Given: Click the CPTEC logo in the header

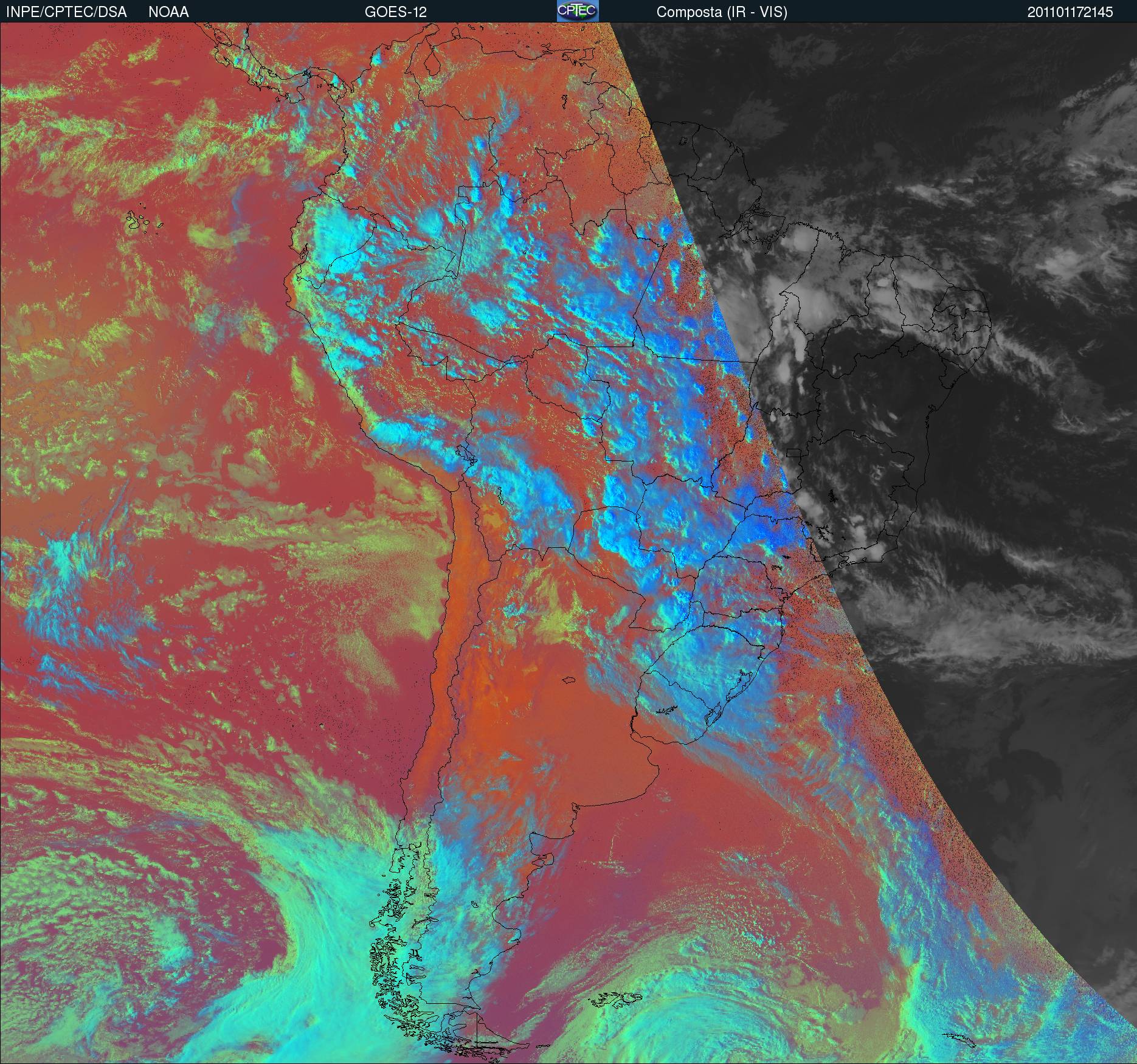Looking at the screenshot, I should (578, 11).
